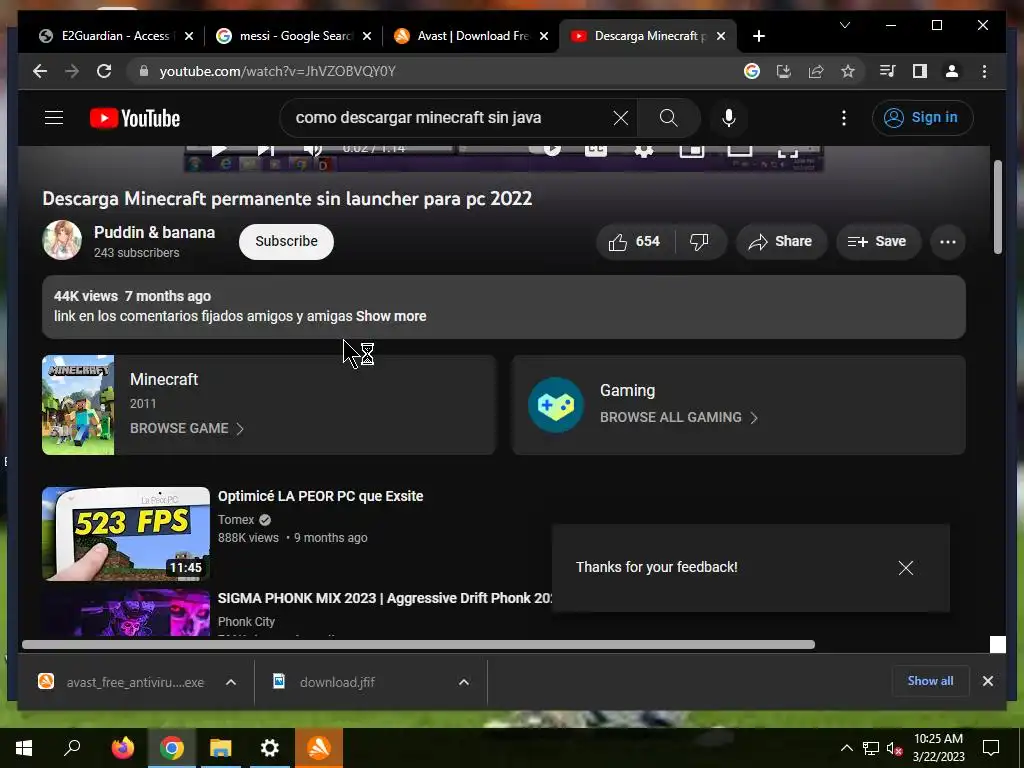This screenshot has width=1024, height=768.
Task: Open Puddin & banana channel avatar
Action: coord(62,240)
